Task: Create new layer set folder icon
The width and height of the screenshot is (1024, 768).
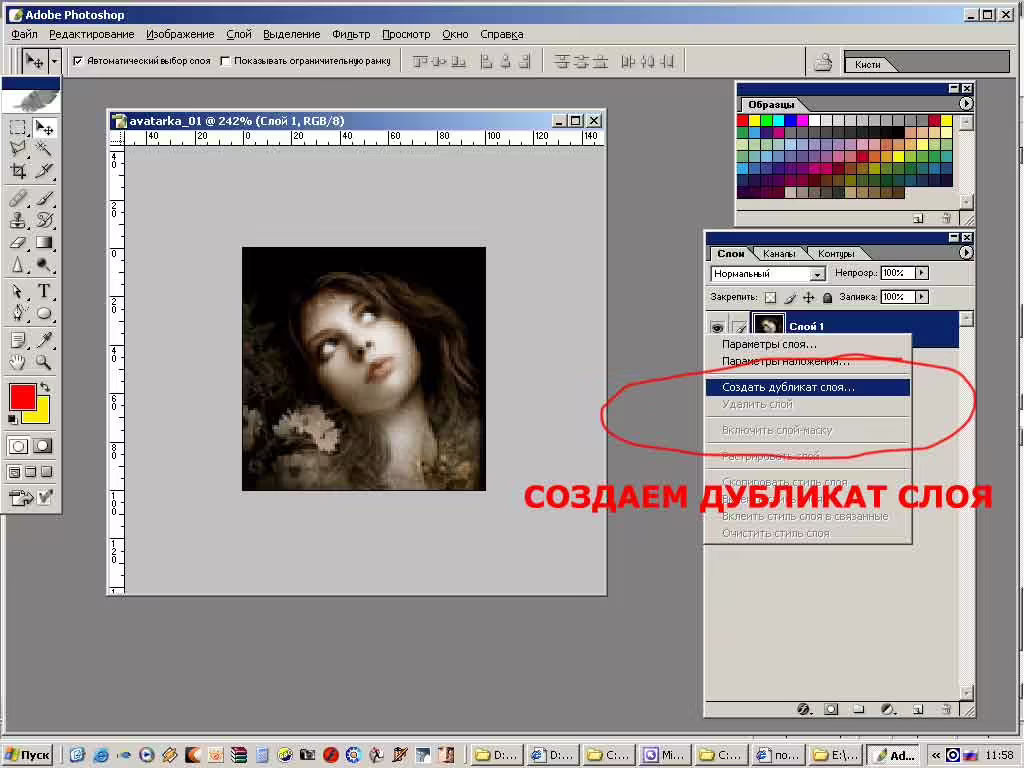Action: (859, 709)
